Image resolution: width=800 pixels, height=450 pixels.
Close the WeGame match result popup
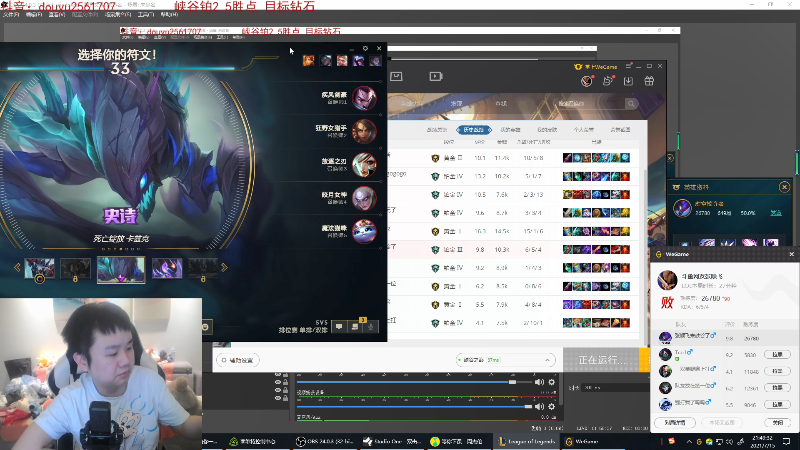[x=792, y=254]
